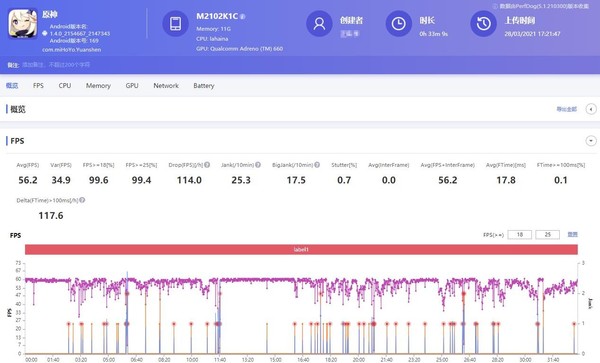
Task: Click the help icon next to Jank(/10min)
Action: coord(258,165)
